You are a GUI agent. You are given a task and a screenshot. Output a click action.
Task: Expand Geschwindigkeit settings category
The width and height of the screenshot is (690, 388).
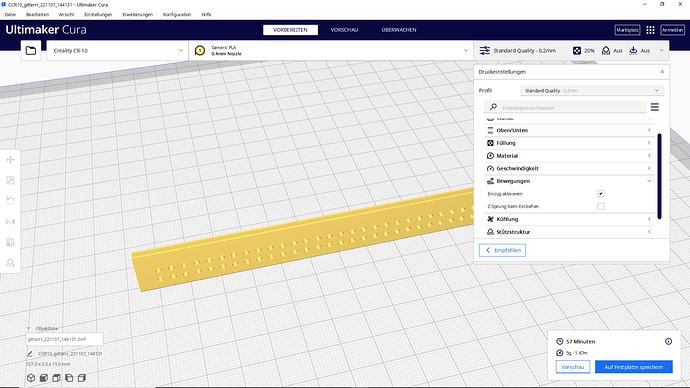point(569,168)
